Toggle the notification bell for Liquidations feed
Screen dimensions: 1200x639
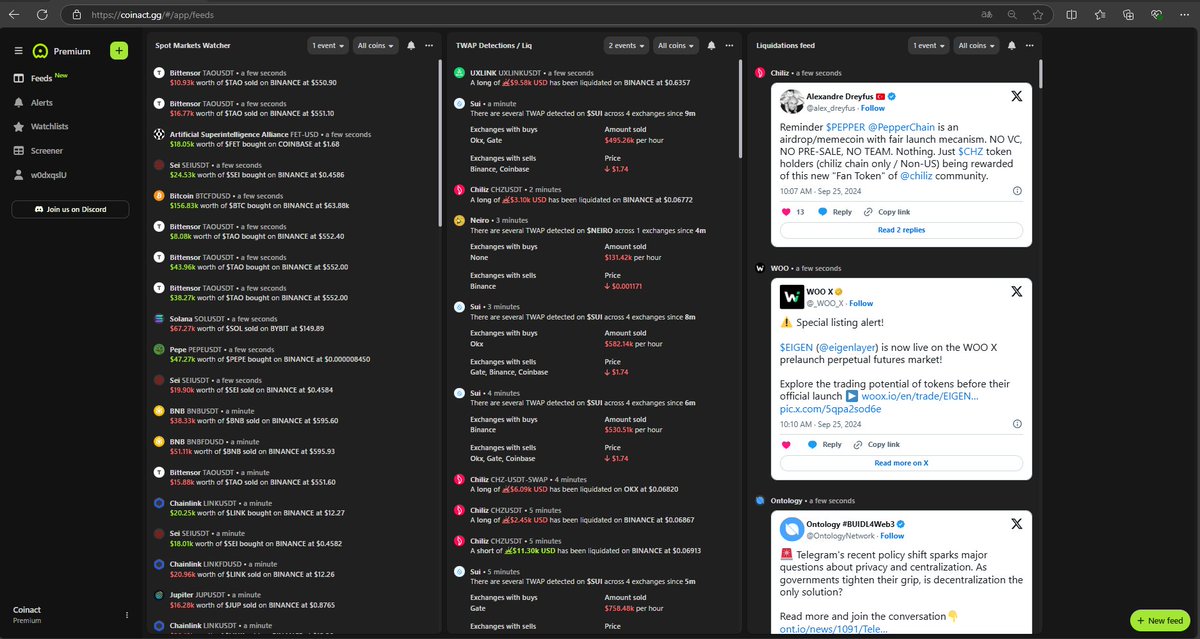pos(1011,46)
